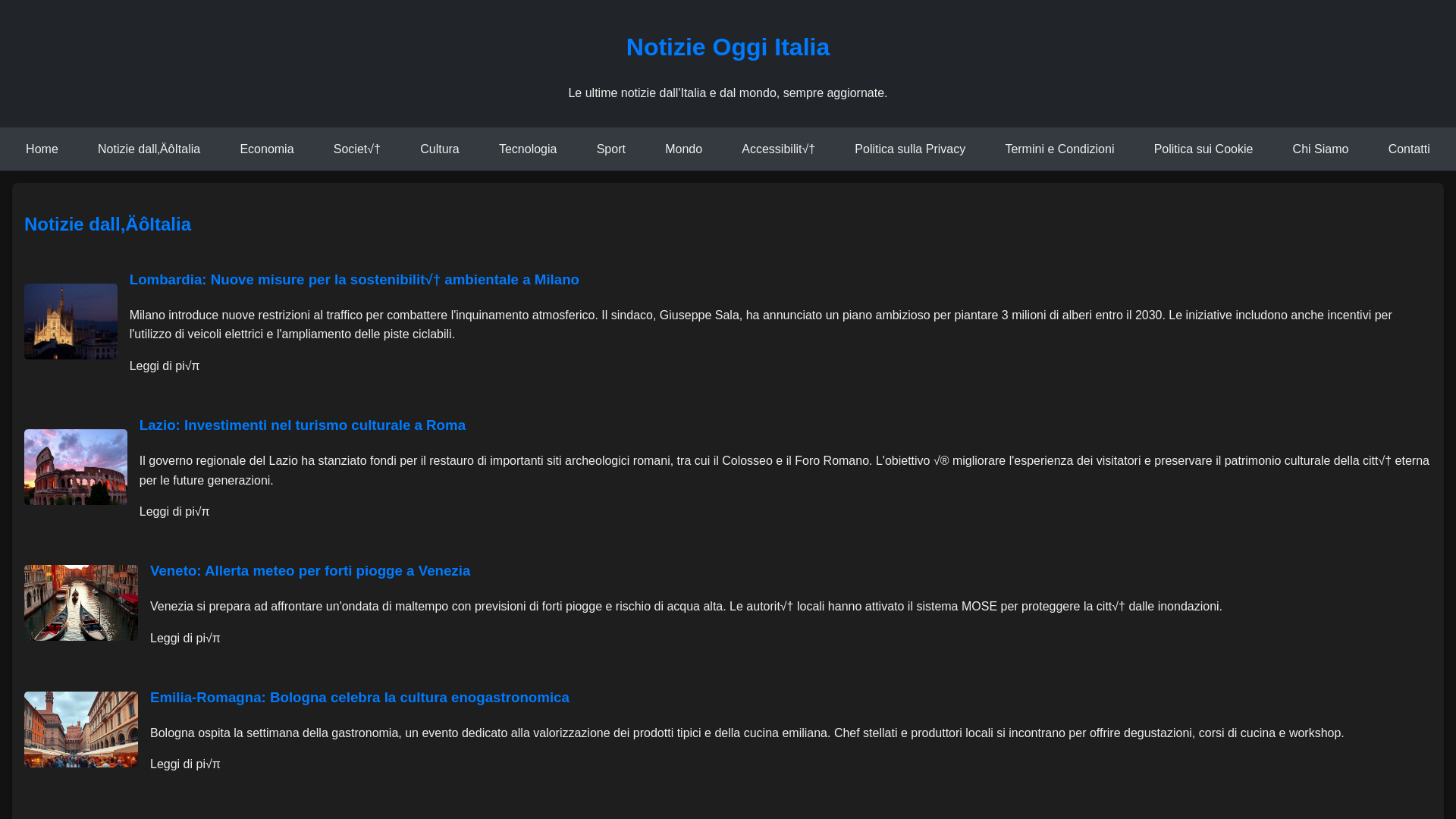Open the Lombardia sostenibilità ambientale headline
Image resolution: width=1456 pixels, height=819 pixels.
coord(354,280)
